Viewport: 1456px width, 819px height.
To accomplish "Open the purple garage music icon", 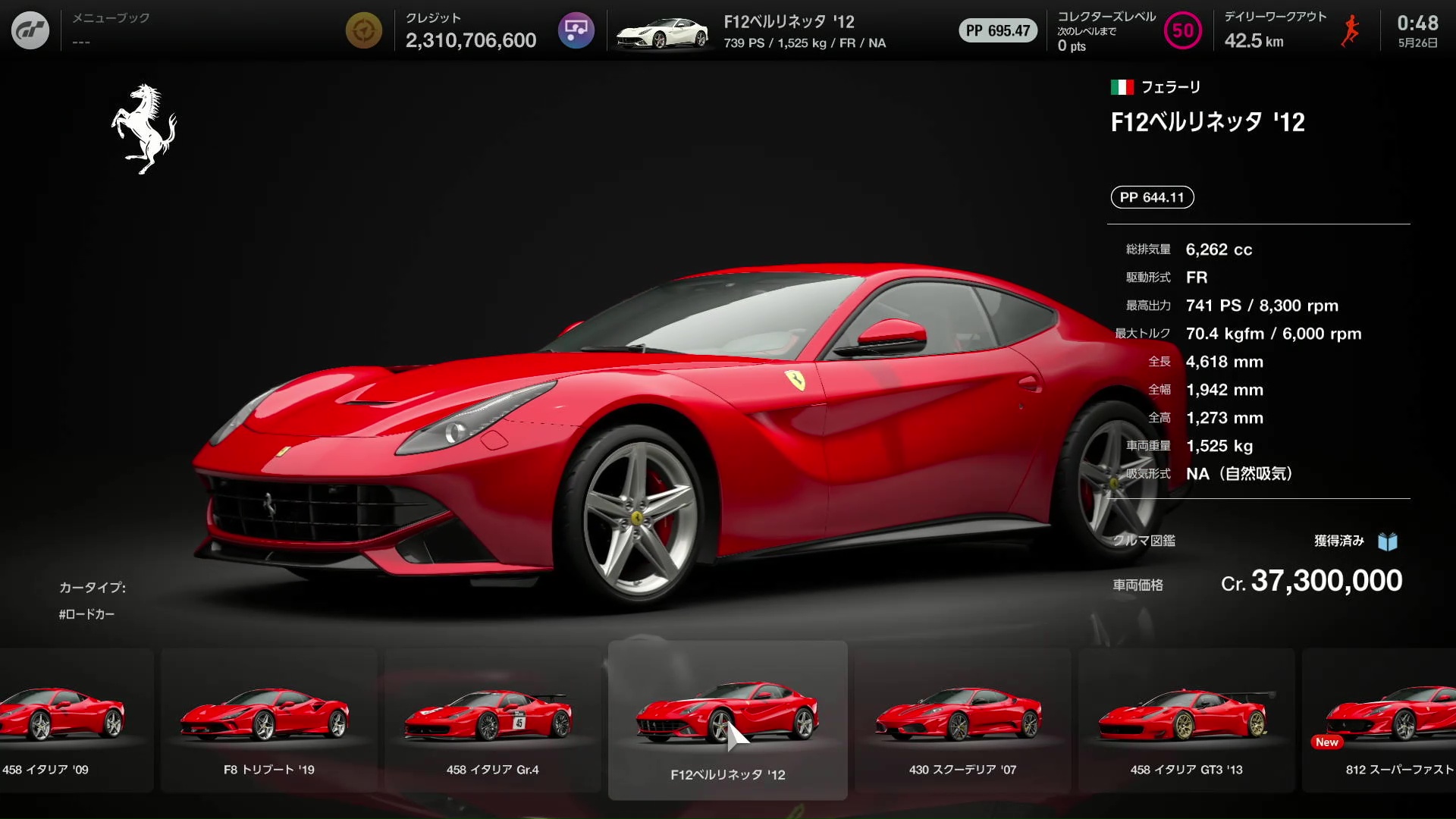I will [576, 30].
